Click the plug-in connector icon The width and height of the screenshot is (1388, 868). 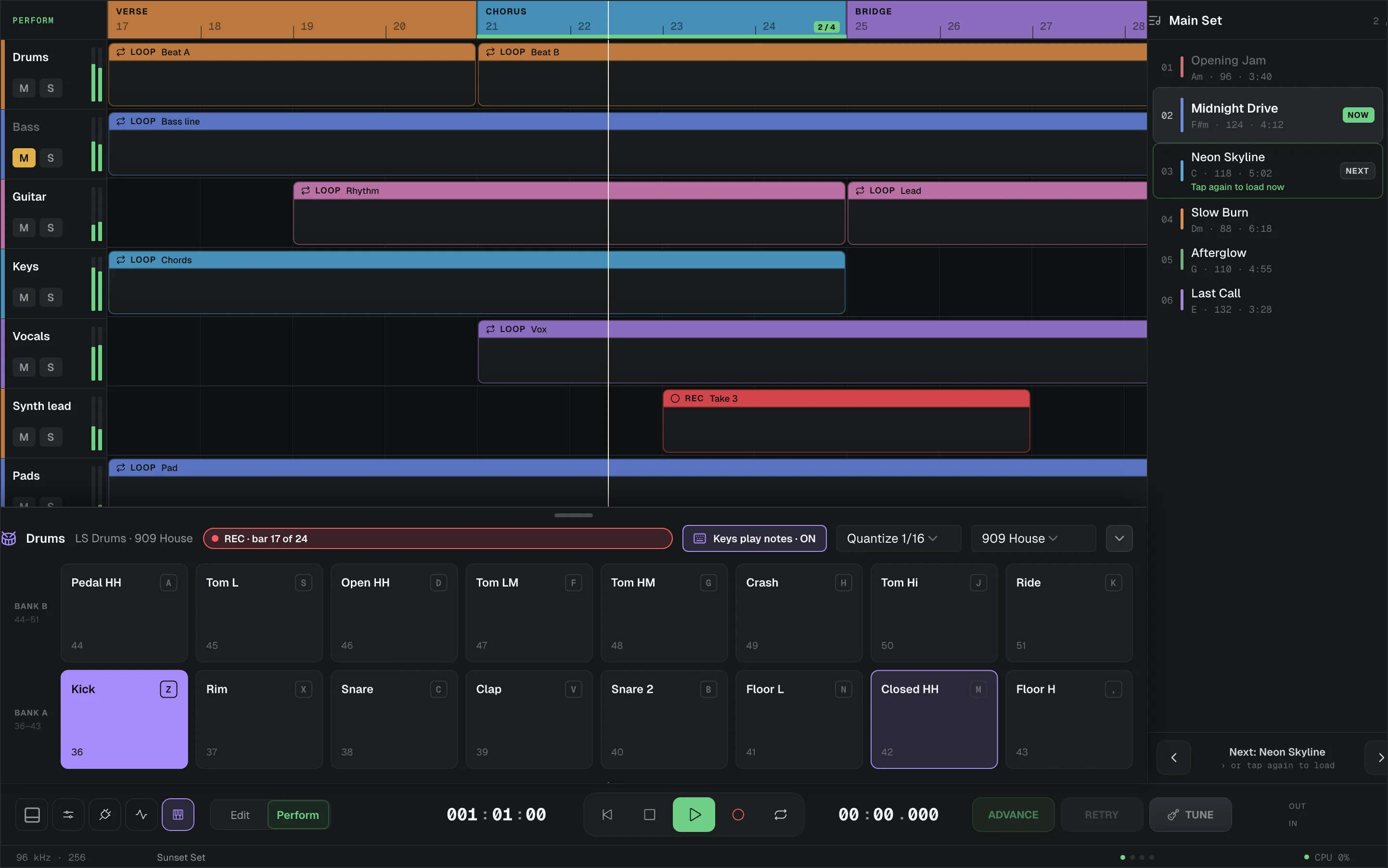coord(105,815)
